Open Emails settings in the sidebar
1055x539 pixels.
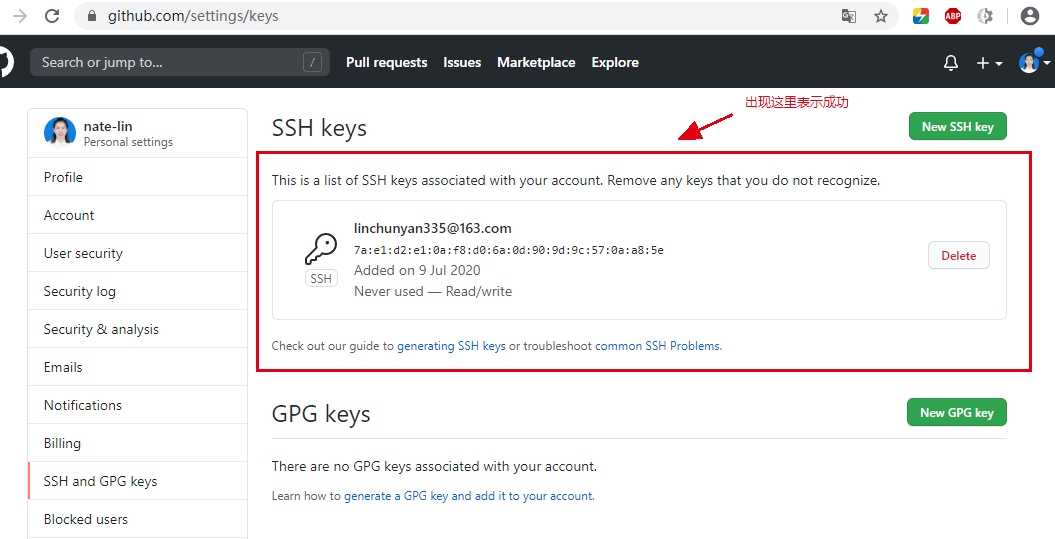pos(63,367)
